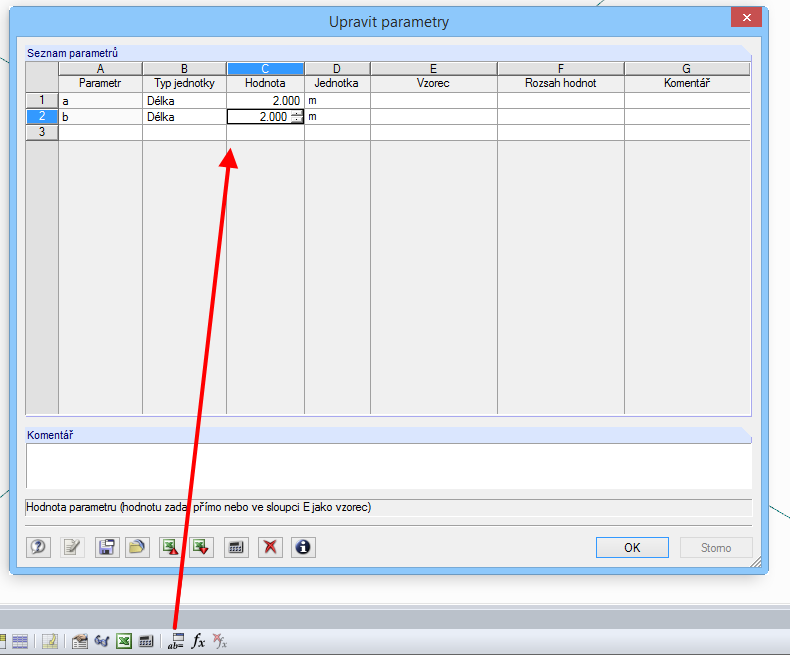Select row header 3
790x655 pixels.
tap(42, 132)
